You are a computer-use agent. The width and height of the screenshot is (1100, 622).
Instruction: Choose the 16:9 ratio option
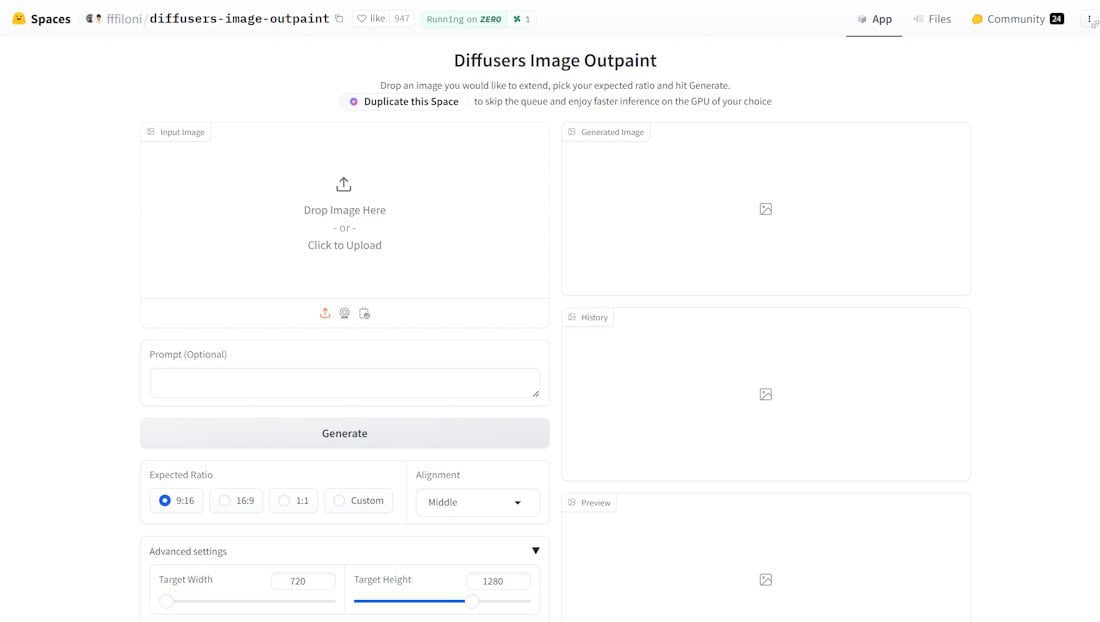coord(225,501)
